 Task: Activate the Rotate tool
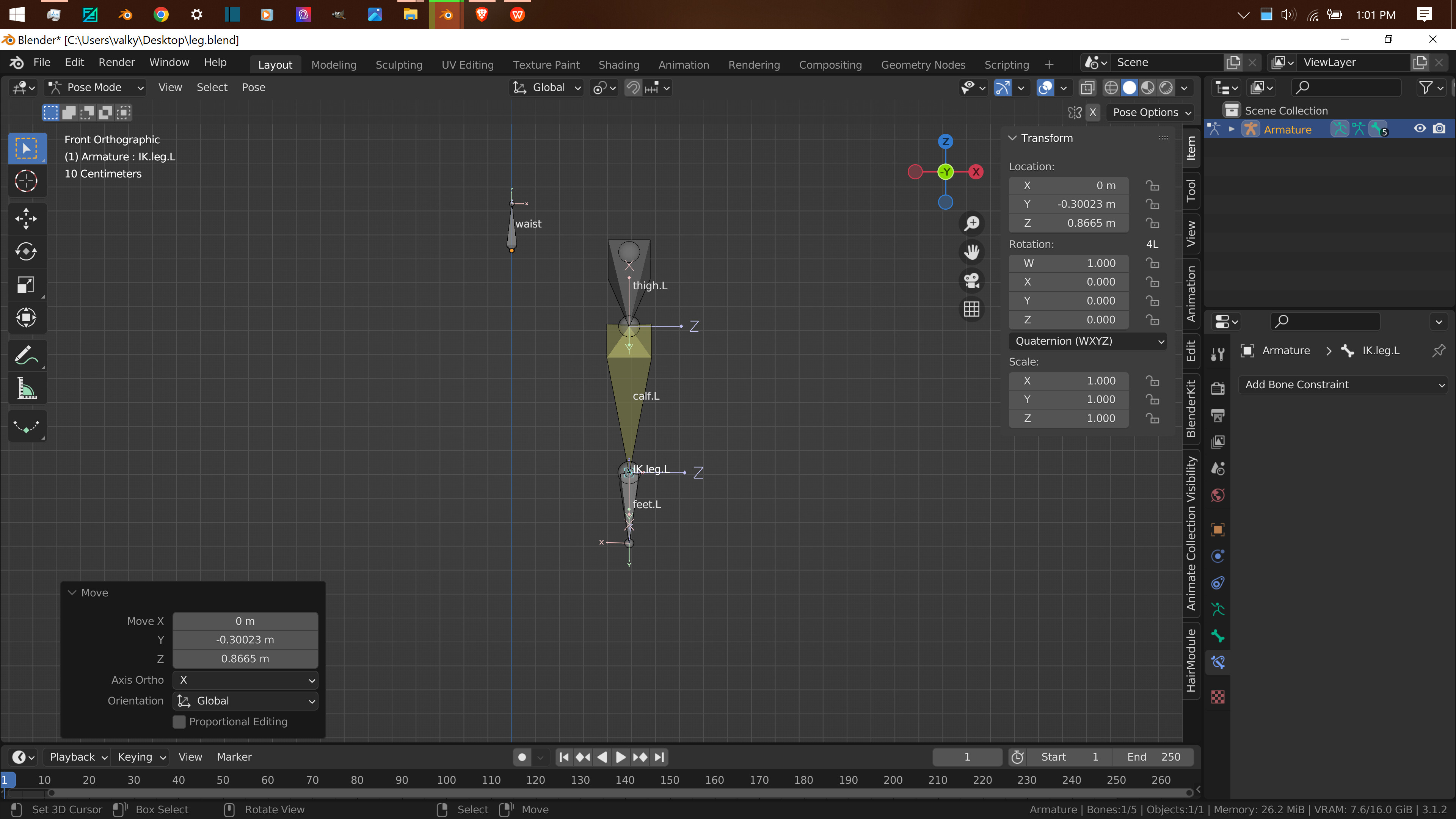click(26, 251)
